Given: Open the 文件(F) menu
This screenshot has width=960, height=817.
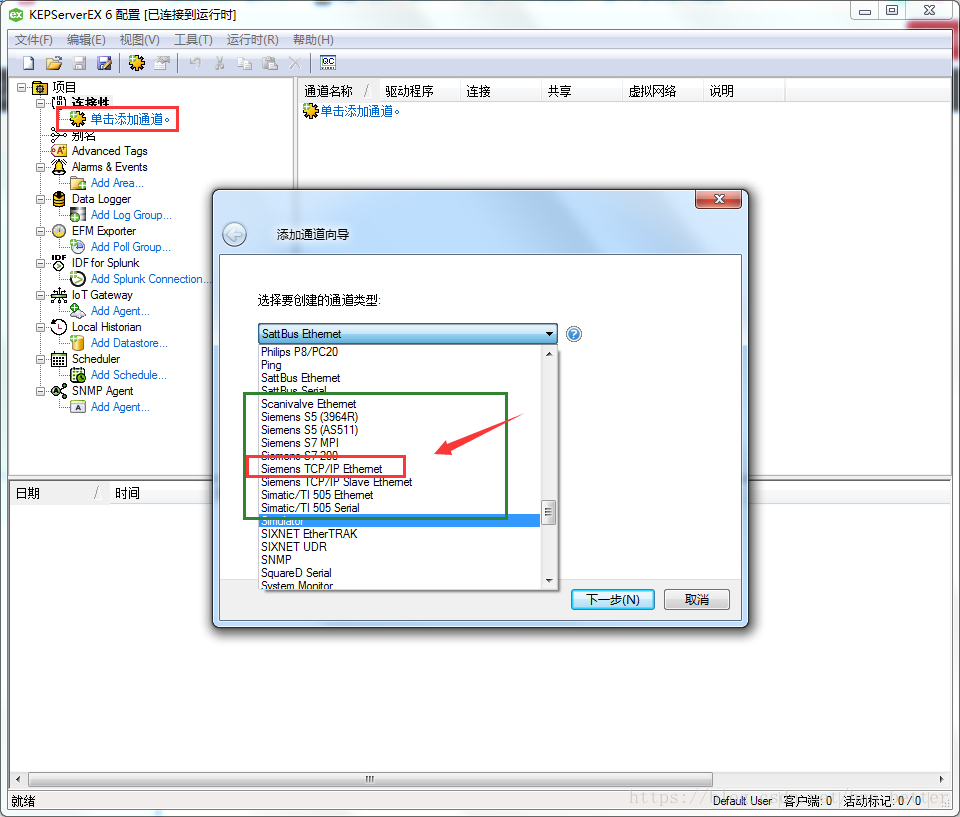Looking at the screenshot, I should point(34,40).
